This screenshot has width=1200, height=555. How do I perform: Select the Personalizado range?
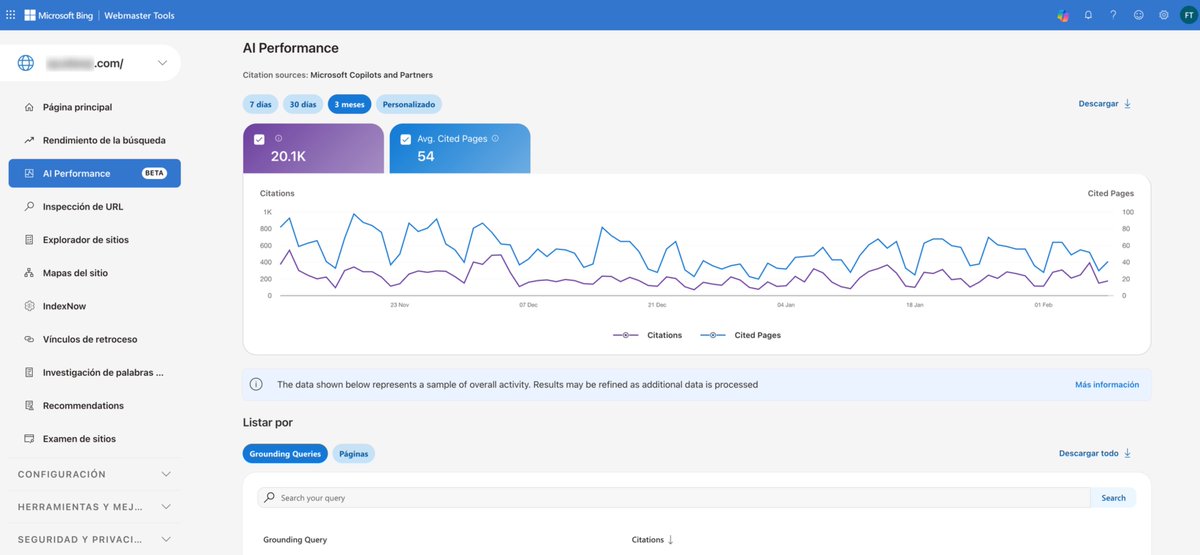[409, 104]
